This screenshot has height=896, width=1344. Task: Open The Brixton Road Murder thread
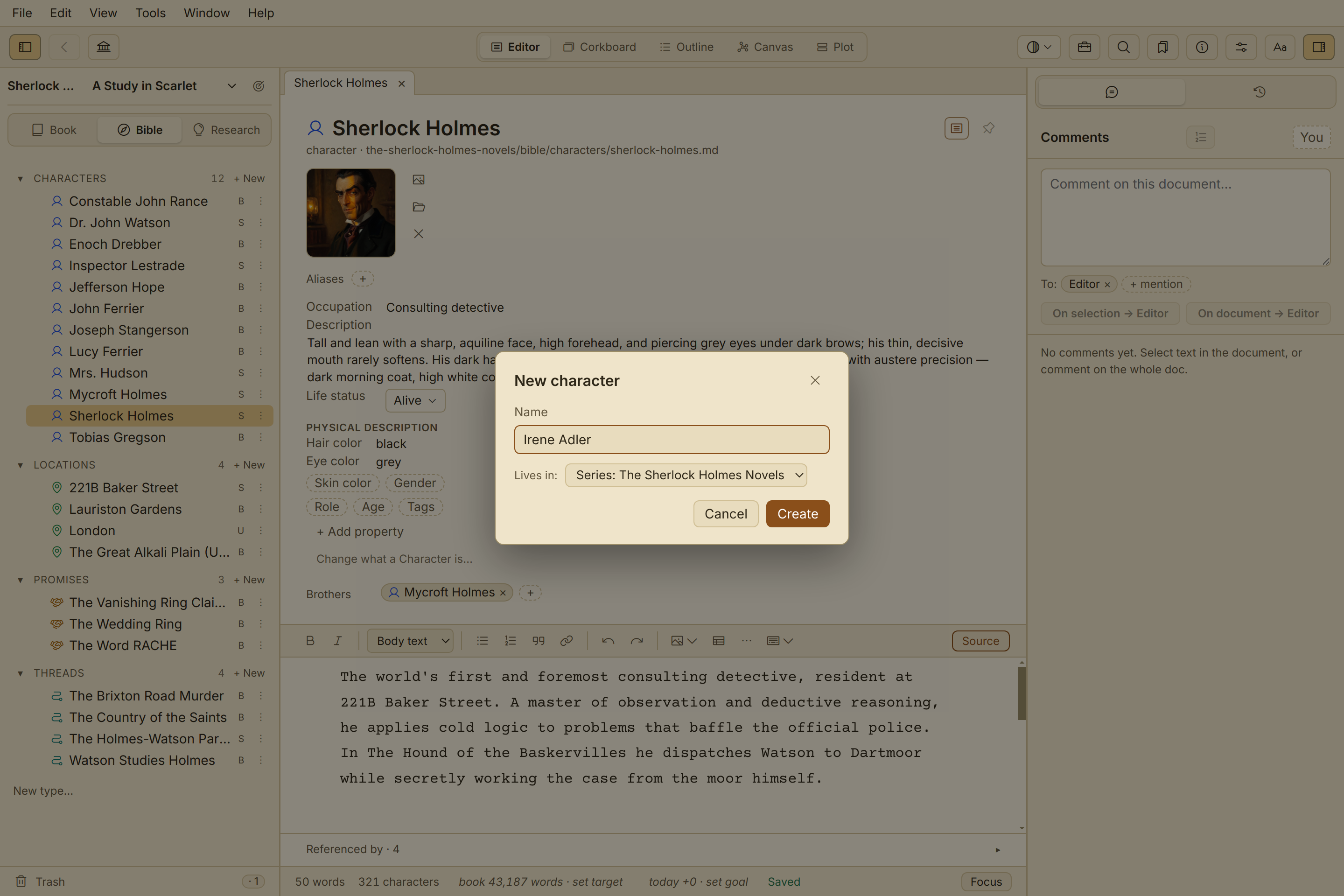150,695
